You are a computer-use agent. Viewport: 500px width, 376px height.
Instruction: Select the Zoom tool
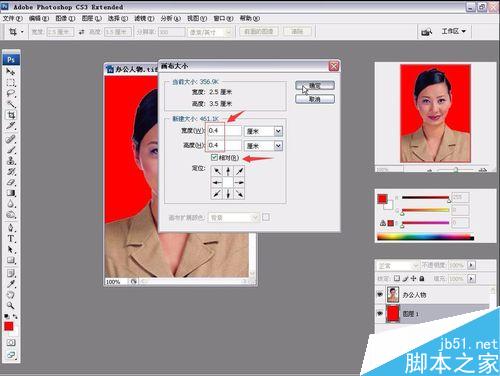[x=11, y=306]
